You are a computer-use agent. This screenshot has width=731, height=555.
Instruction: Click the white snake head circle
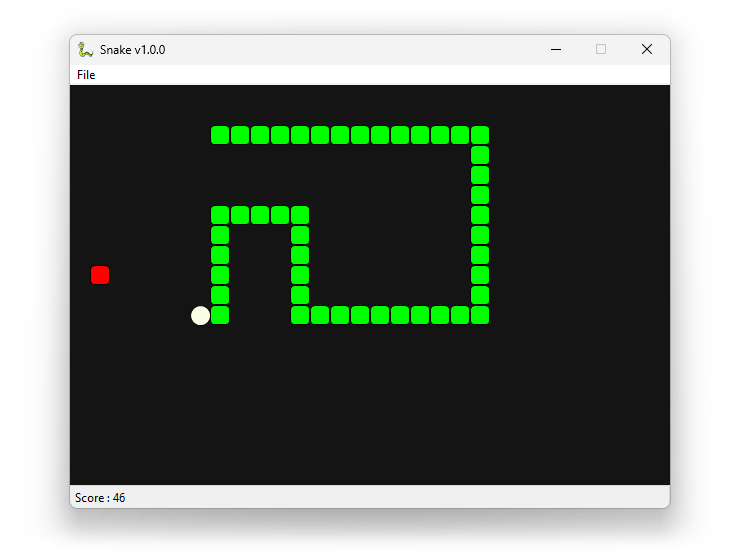pos(200,315)
